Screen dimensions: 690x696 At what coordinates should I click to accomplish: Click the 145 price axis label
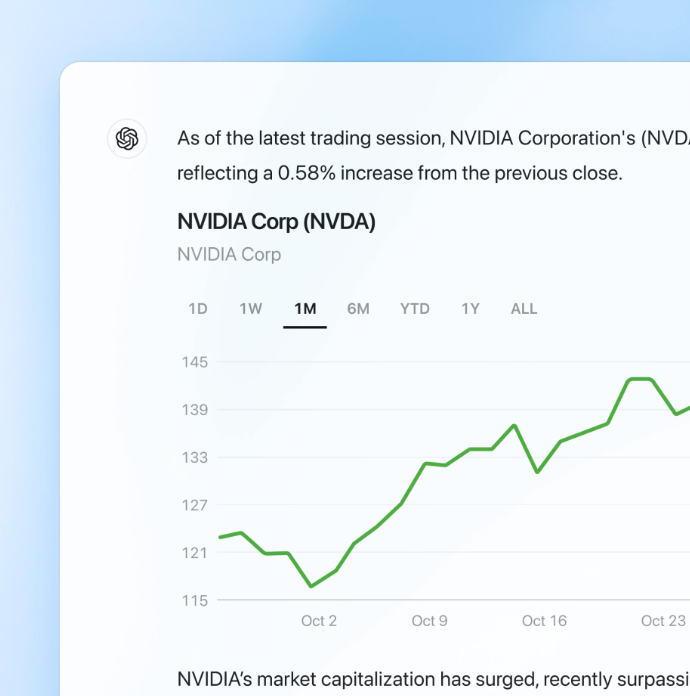pyautogui.click(x=195, y=362)
